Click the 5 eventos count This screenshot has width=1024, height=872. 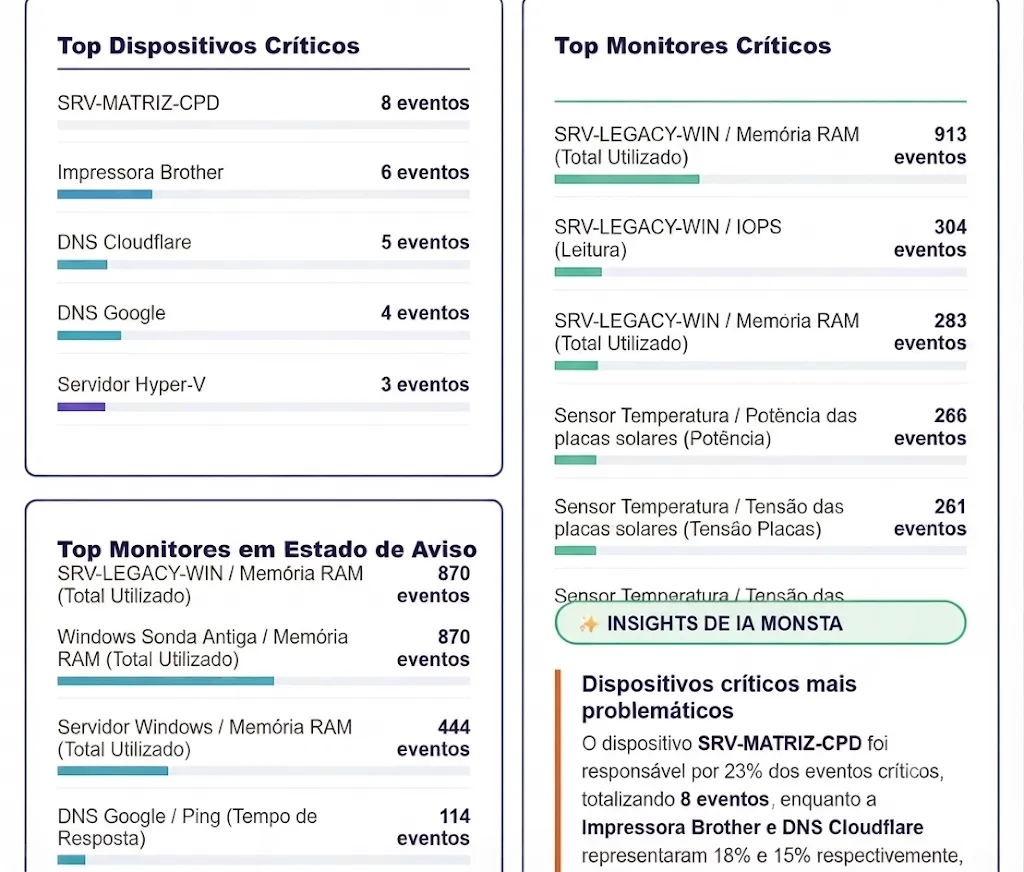(425, 242)
